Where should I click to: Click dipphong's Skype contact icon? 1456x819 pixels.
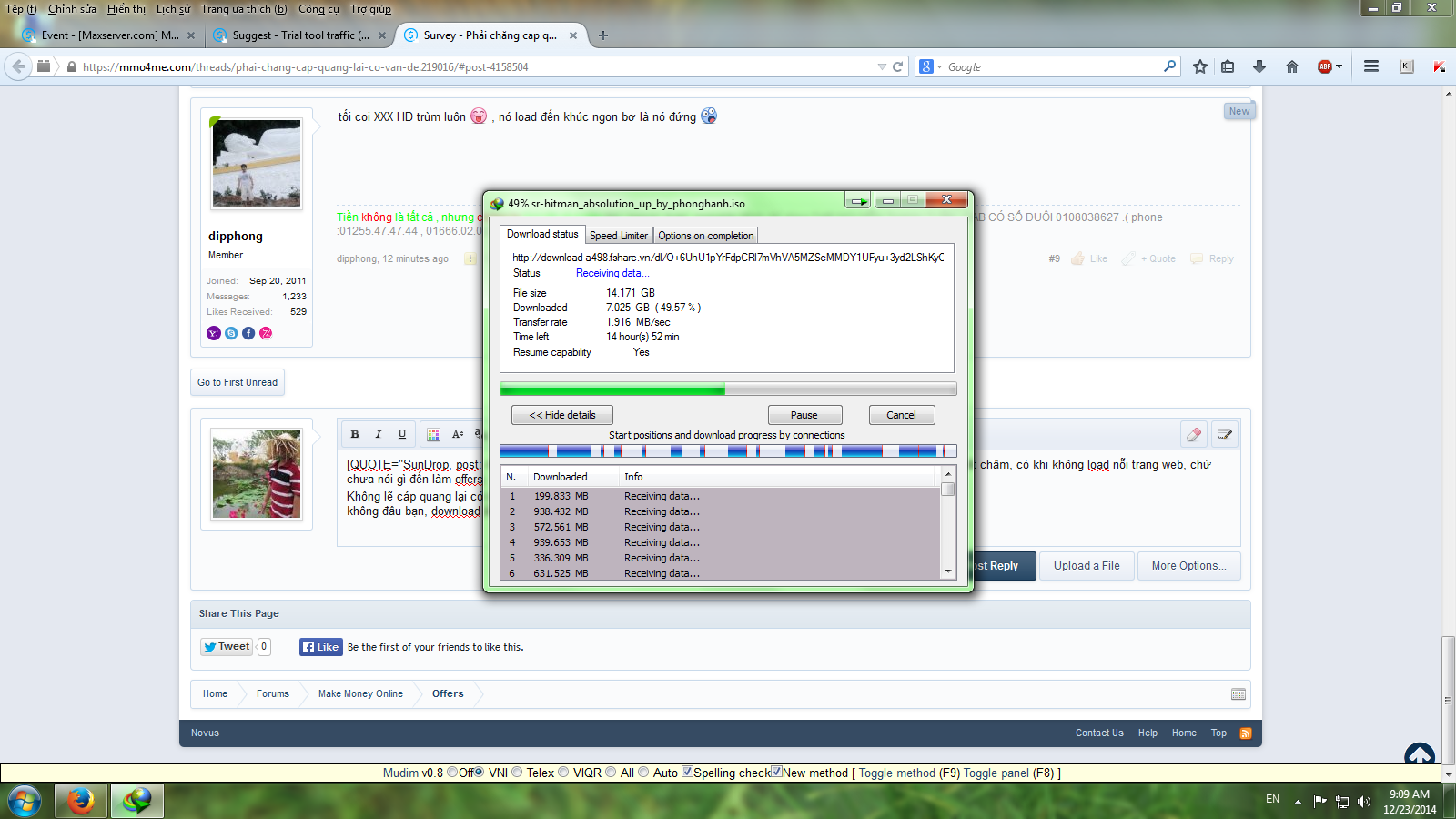[x=230, y=333]
